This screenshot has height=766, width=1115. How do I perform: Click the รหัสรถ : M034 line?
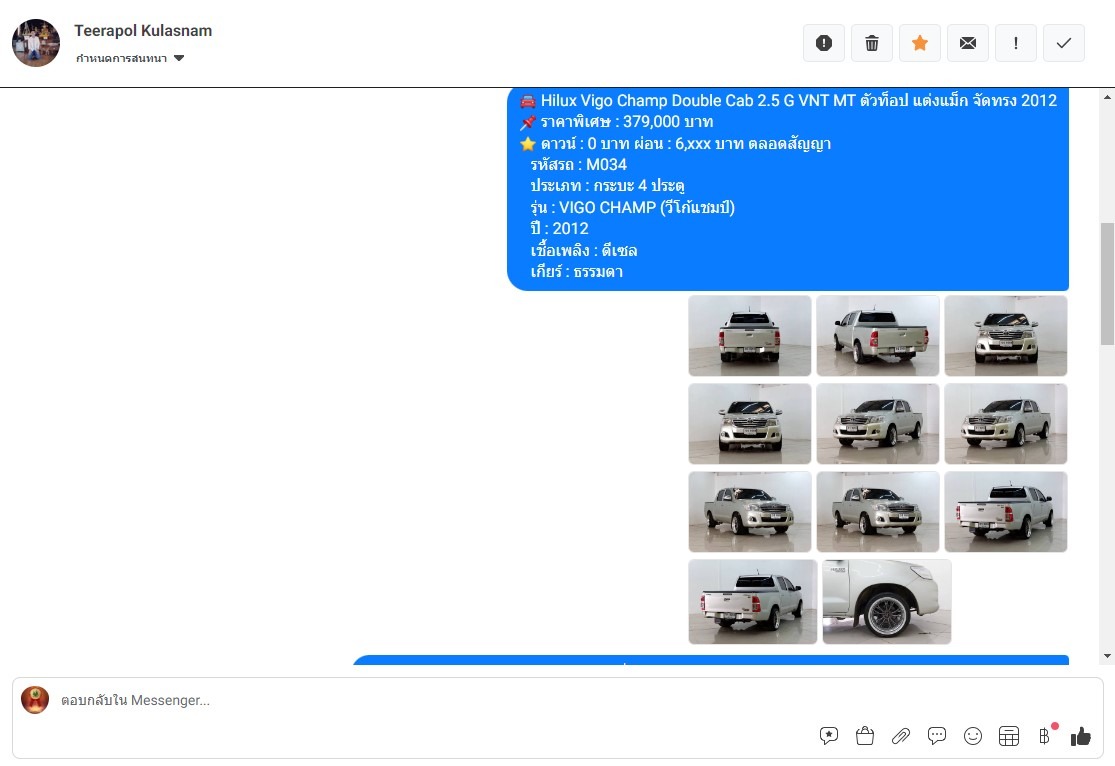[578, 164]
